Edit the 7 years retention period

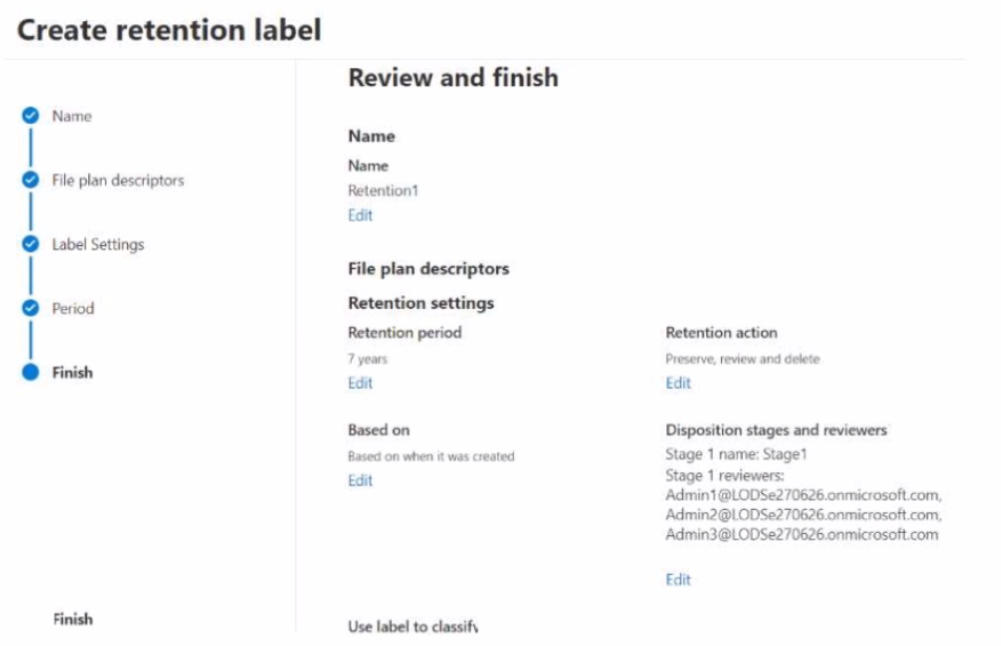[x=360, y=383]
